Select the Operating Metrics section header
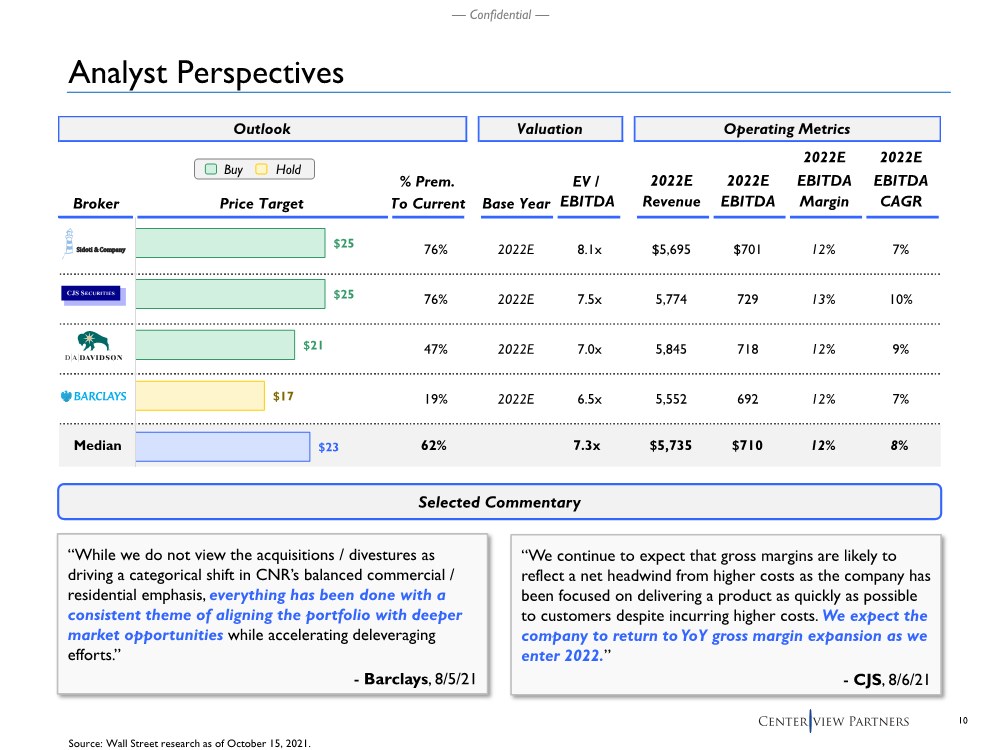 tap(787, 129)
